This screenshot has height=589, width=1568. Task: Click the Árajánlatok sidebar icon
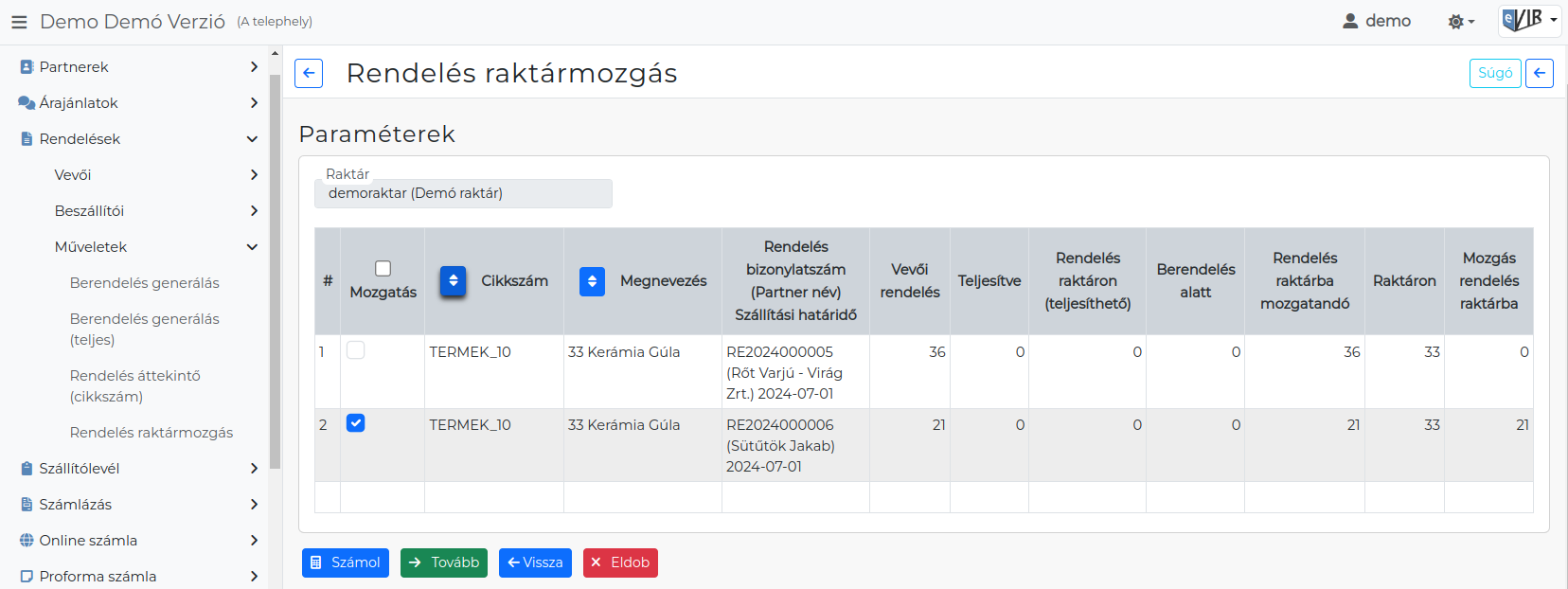coord(27,103)
